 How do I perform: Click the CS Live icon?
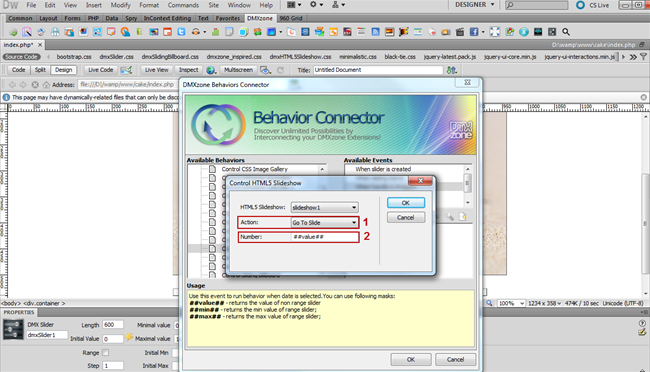(x=581, y=5)
